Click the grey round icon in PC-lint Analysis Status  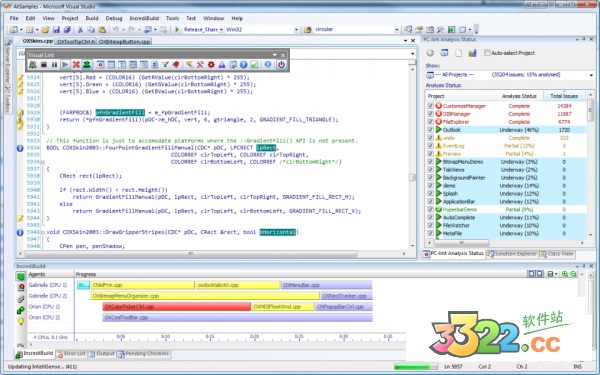click(430, 53)
